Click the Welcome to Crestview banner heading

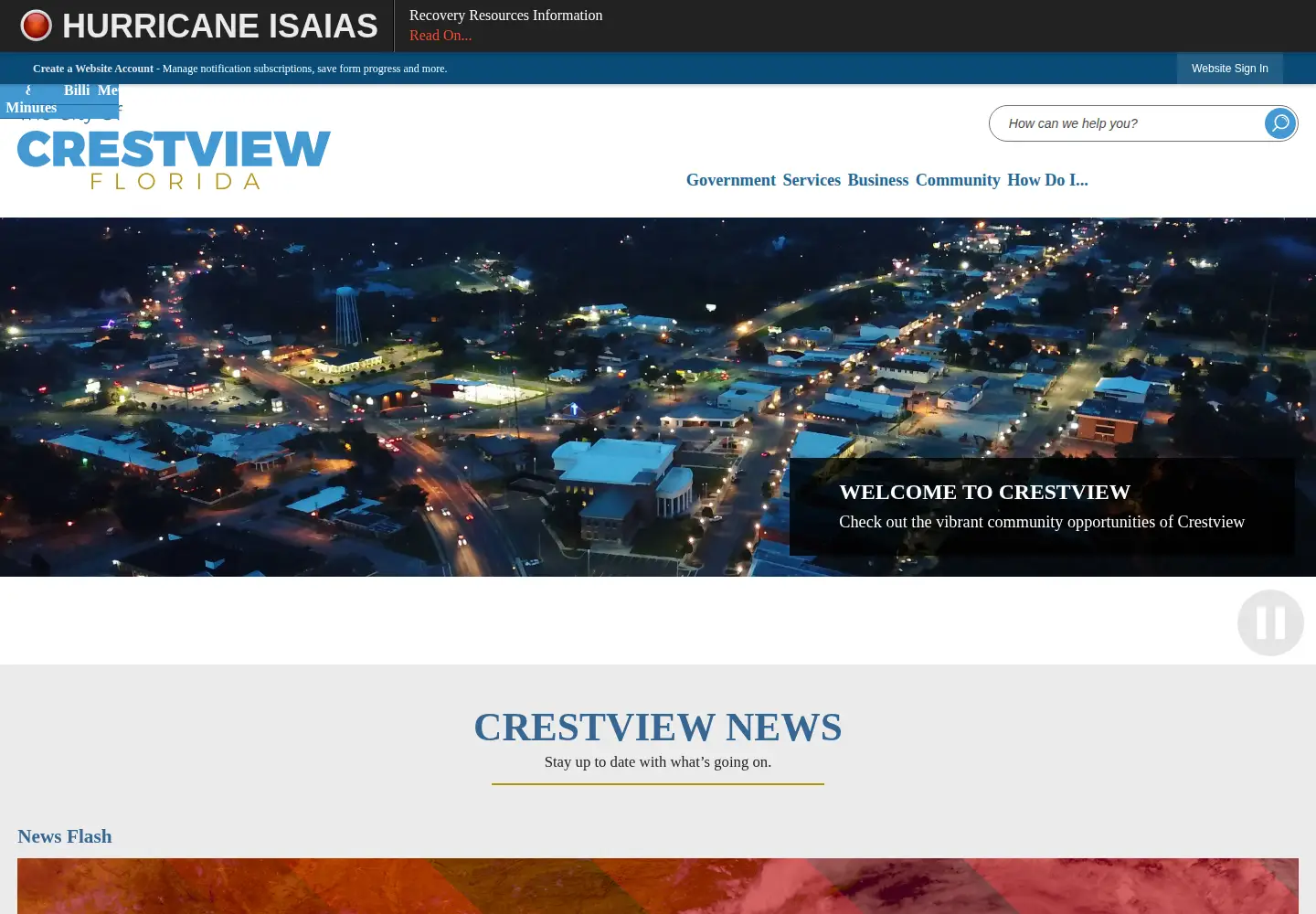pyautogui.click(x=984, y=492)
